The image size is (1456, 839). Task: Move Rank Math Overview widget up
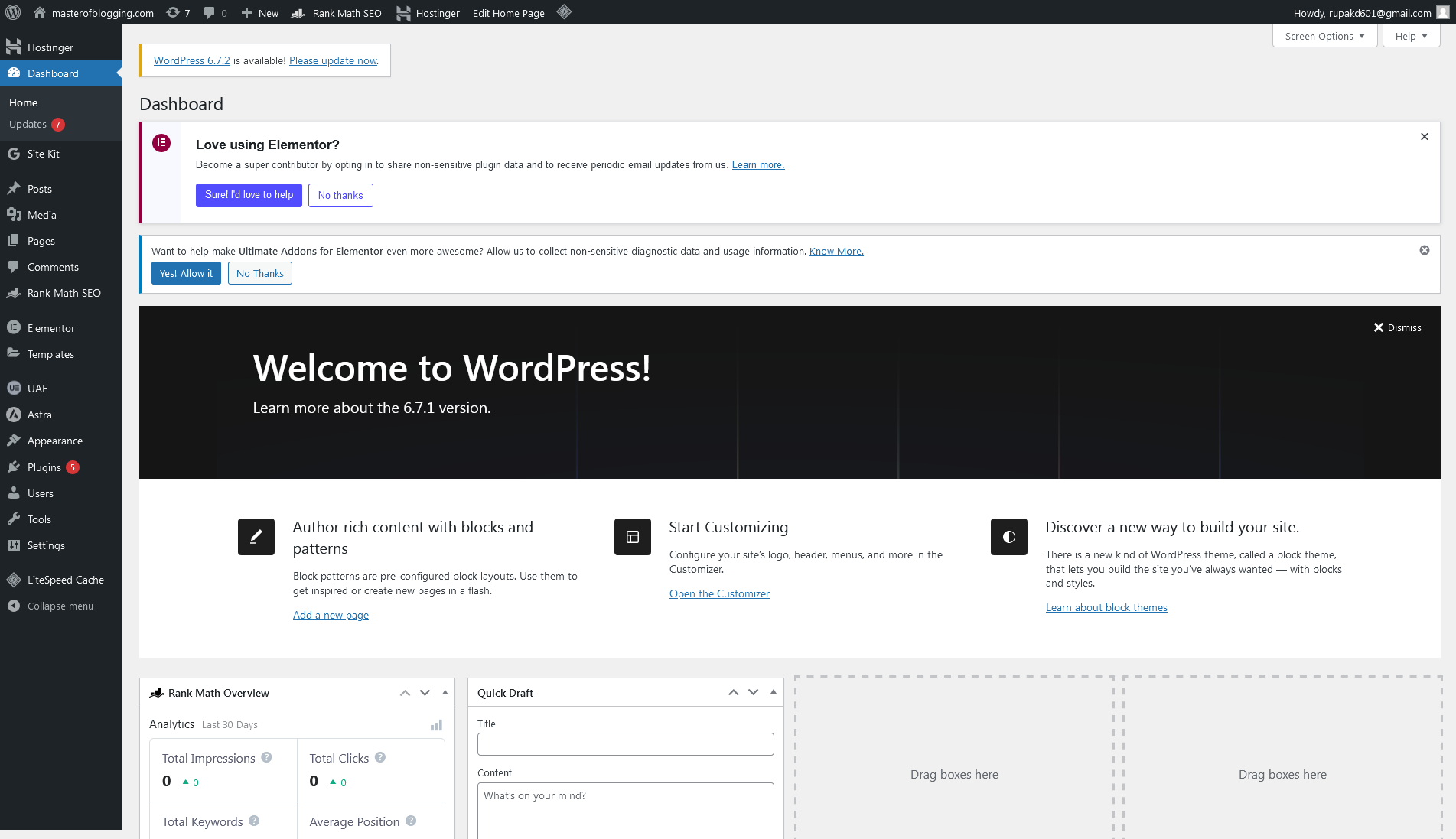tap(405, 693)
